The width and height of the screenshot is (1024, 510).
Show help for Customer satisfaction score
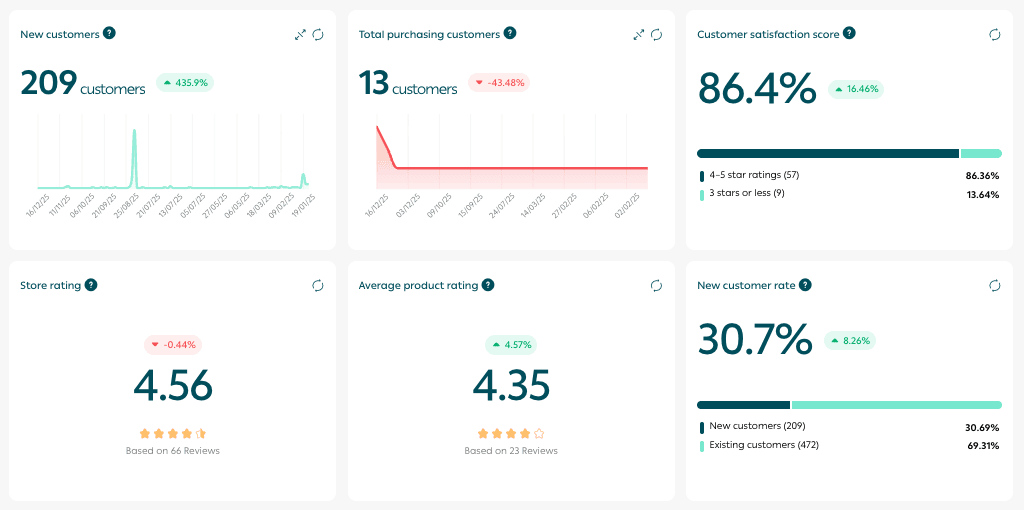pos(849,33)
